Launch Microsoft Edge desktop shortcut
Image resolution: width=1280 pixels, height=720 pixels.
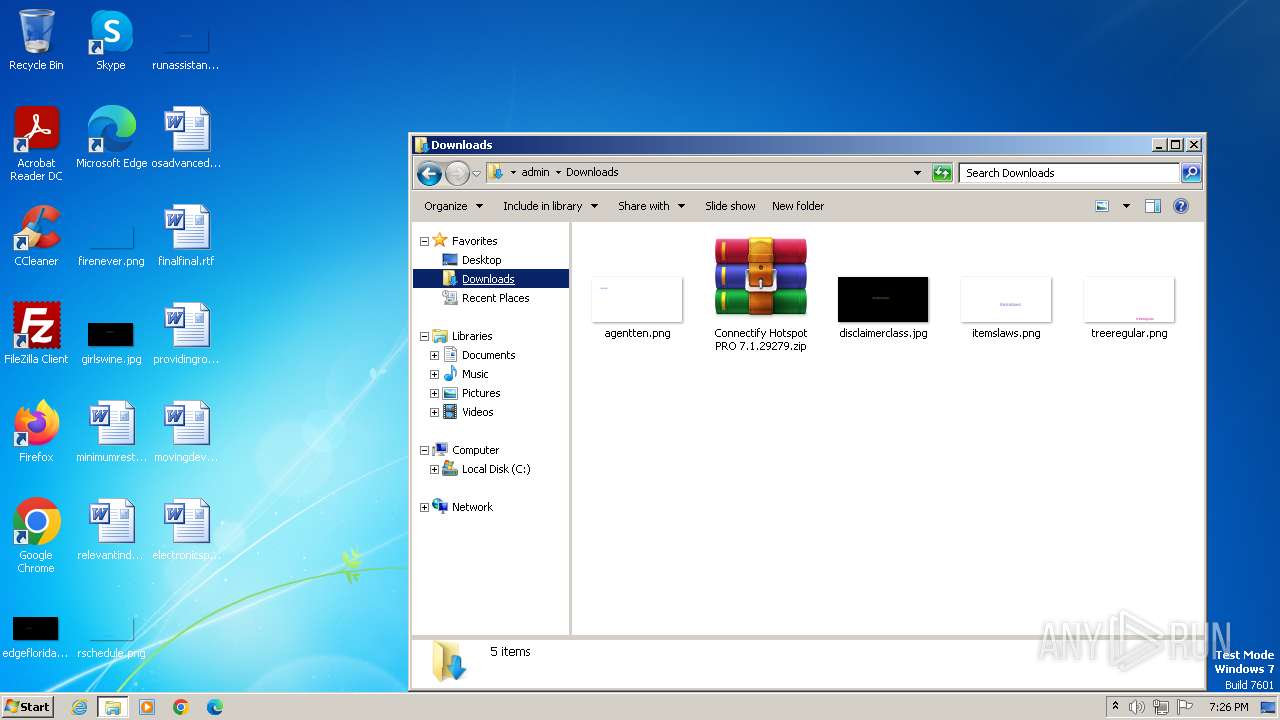(x=111, y=137)
